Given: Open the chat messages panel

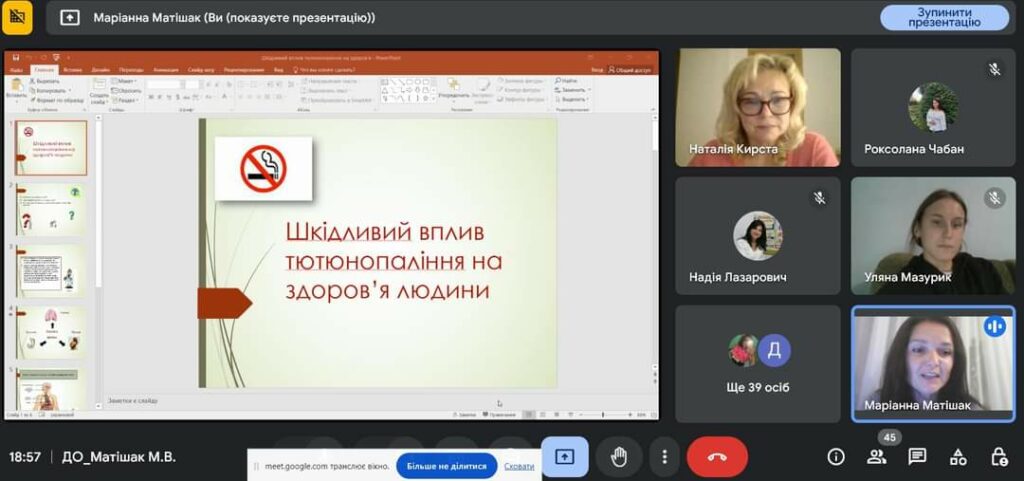Looking at the screenshot, I should pyautogui.click(x=917, y=456).
